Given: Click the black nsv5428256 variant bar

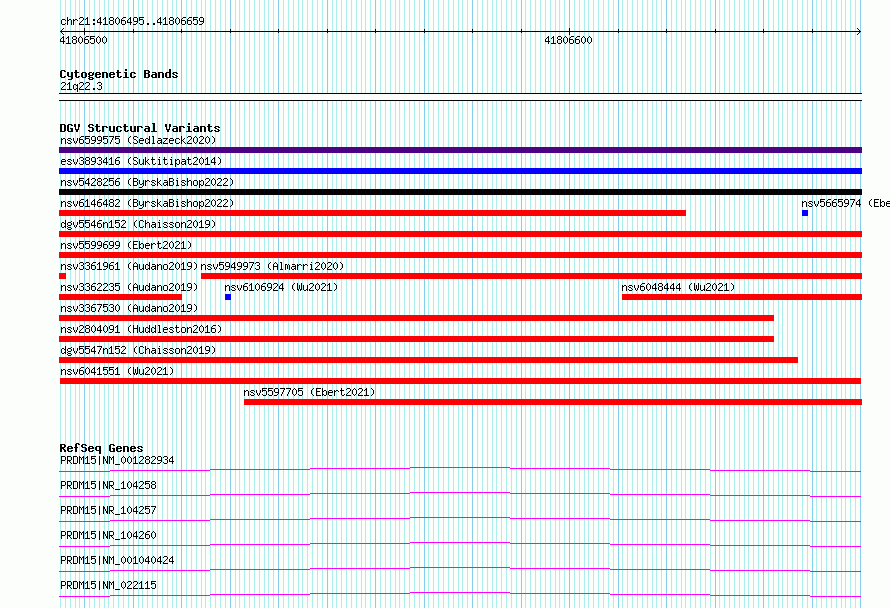Looking at the screenshot, I should (460, 192).
